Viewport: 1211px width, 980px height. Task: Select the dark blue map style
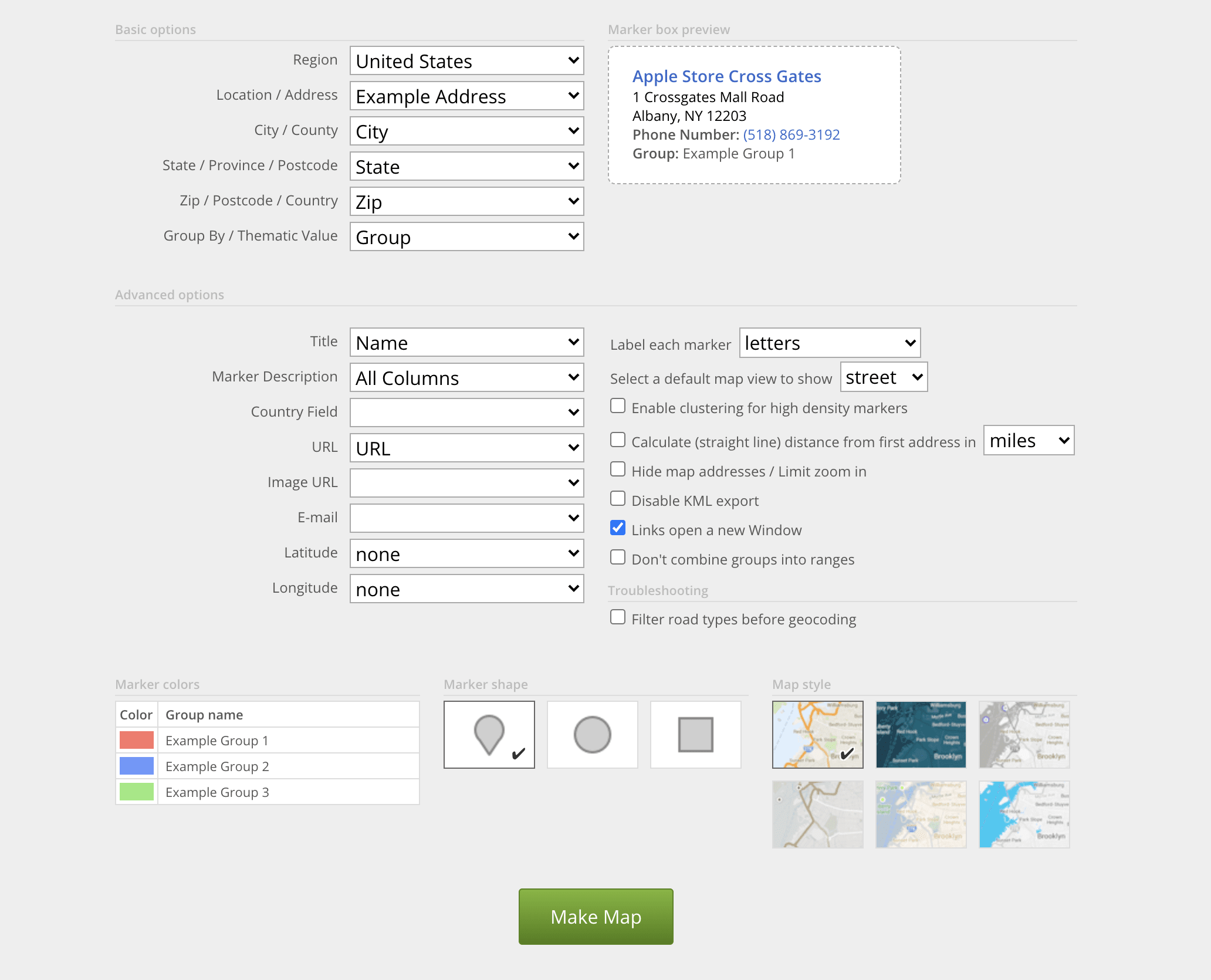(x=921, y=734)
